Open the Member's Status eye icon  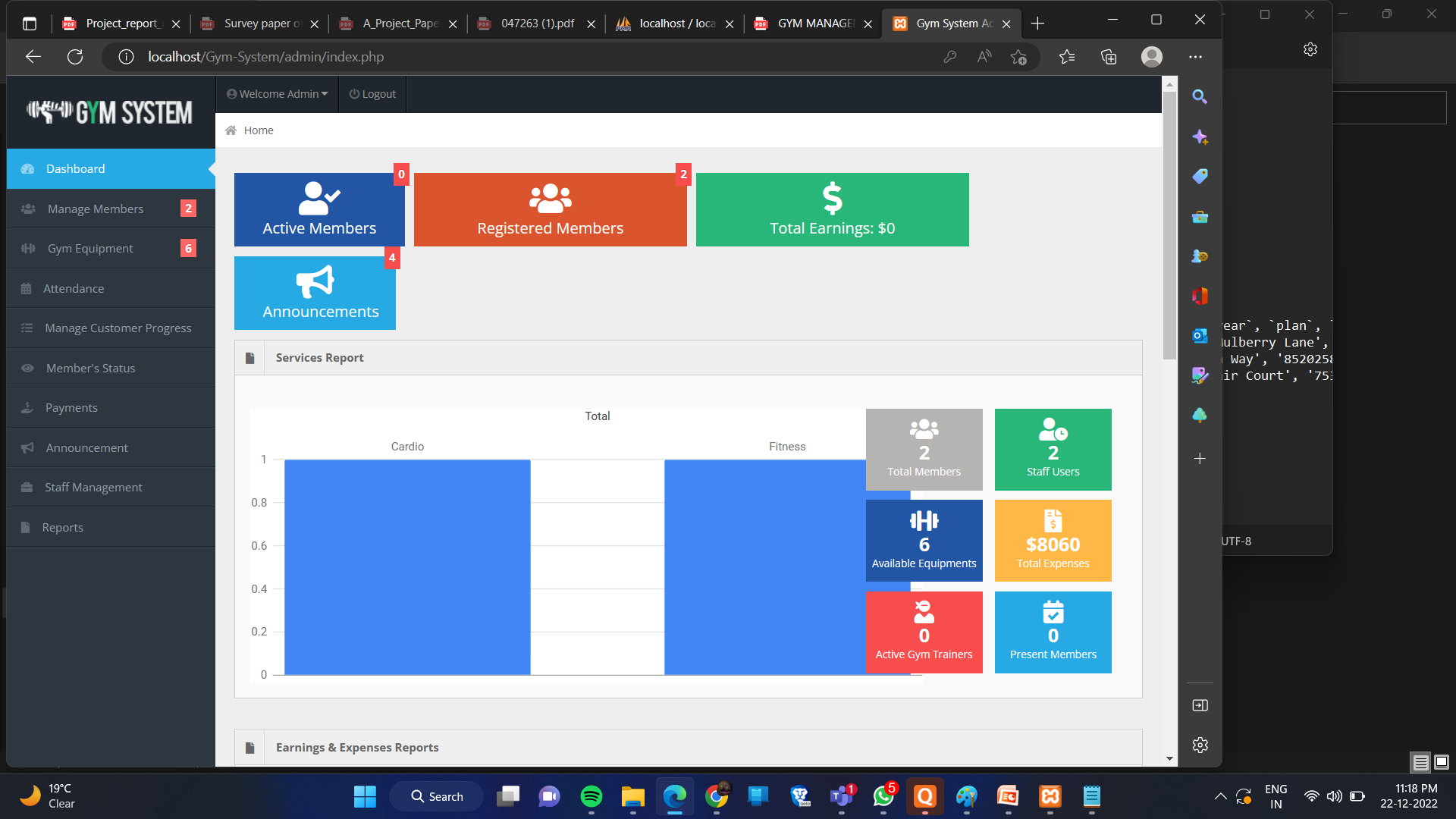pyautogui.click(x=28, y=368)
